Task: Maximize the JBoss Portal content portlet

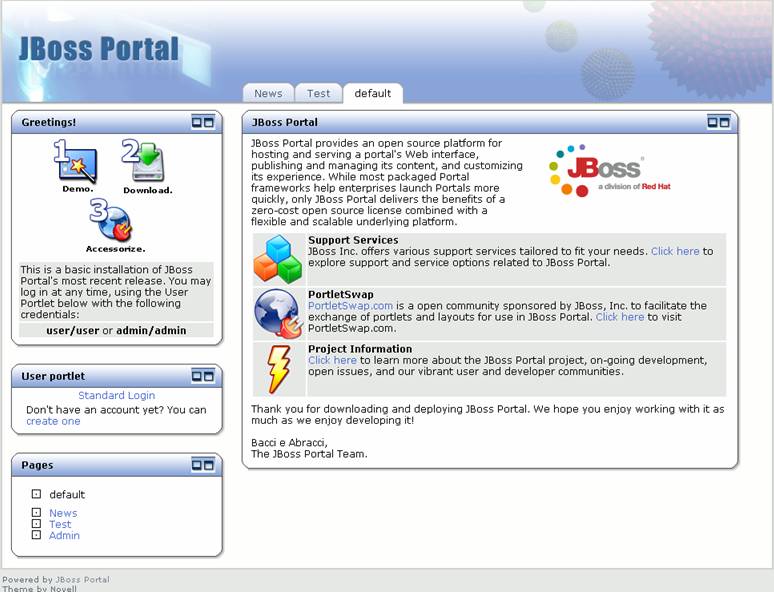Action: point(724,121)
